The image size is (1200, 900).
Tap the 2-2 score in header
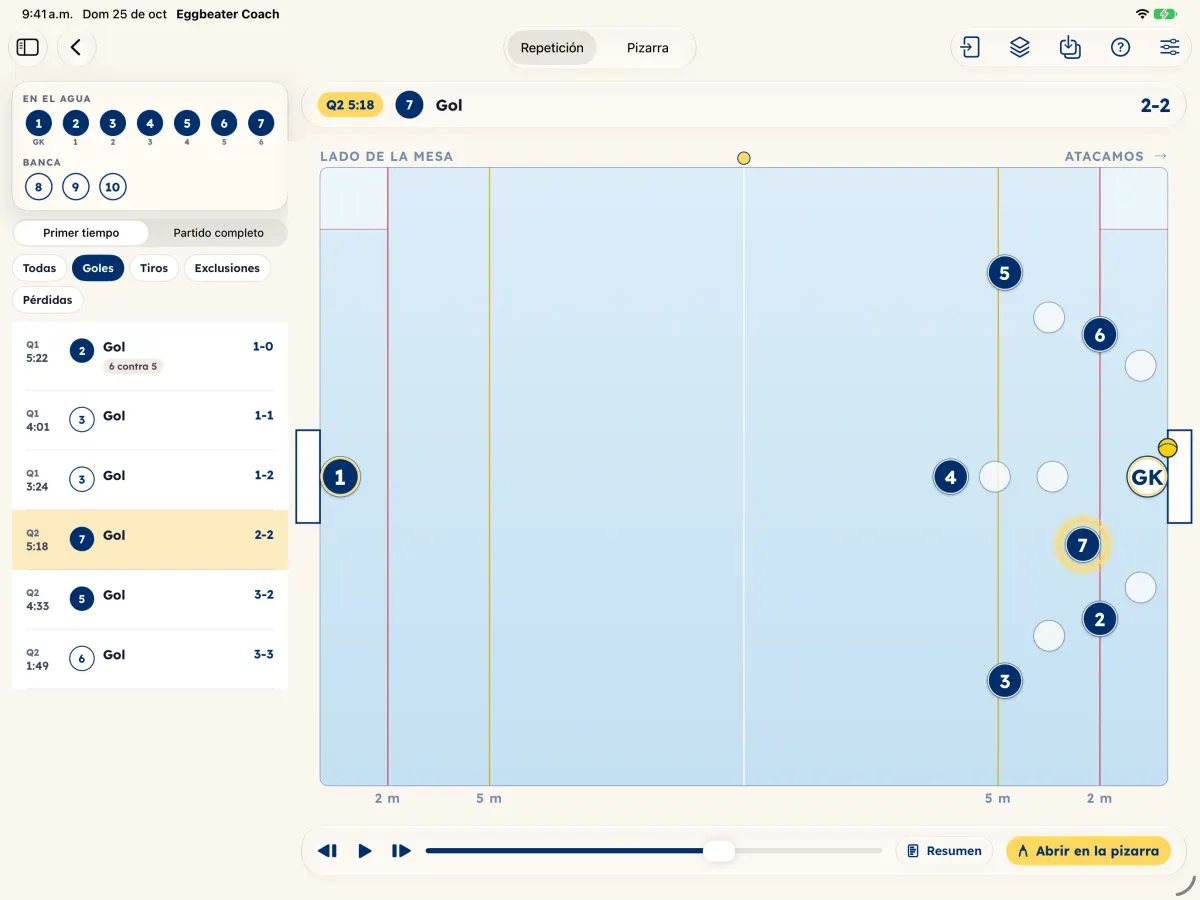pos(1155,105)
